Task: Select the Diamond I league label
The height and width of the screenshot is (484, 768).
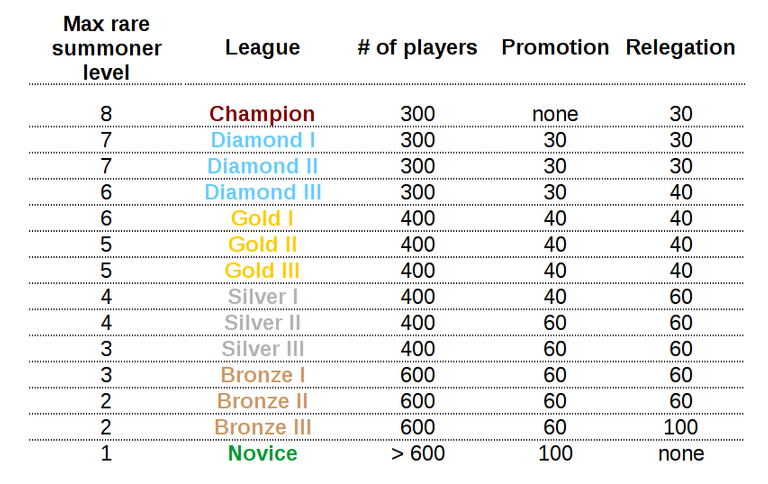Action: (263, 140)
